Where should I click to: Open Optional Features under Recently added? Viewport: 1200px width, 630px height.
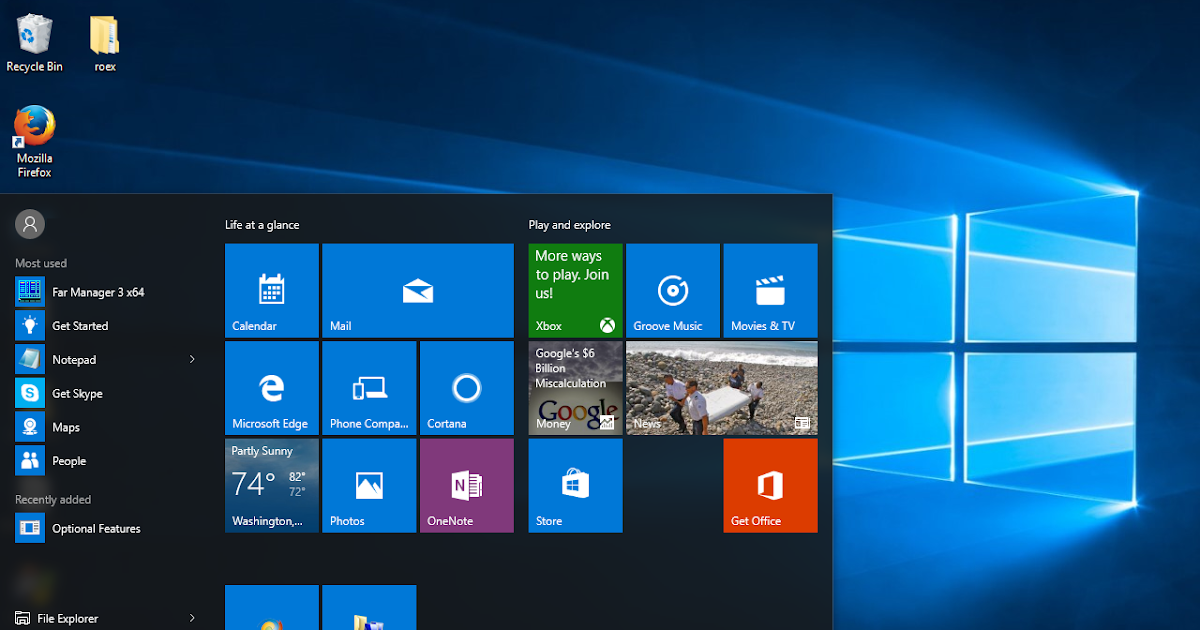pyautogui.click(x=95, y=528)
